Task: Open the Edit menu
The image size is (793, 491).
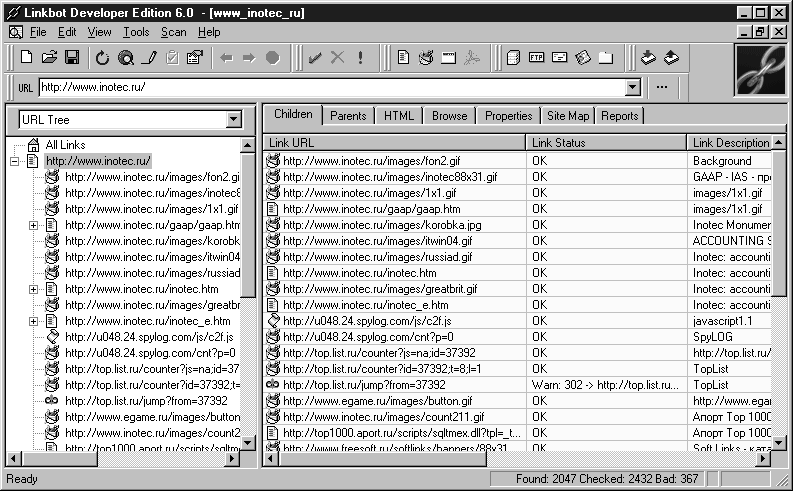Action: click(x=67, y=32)
